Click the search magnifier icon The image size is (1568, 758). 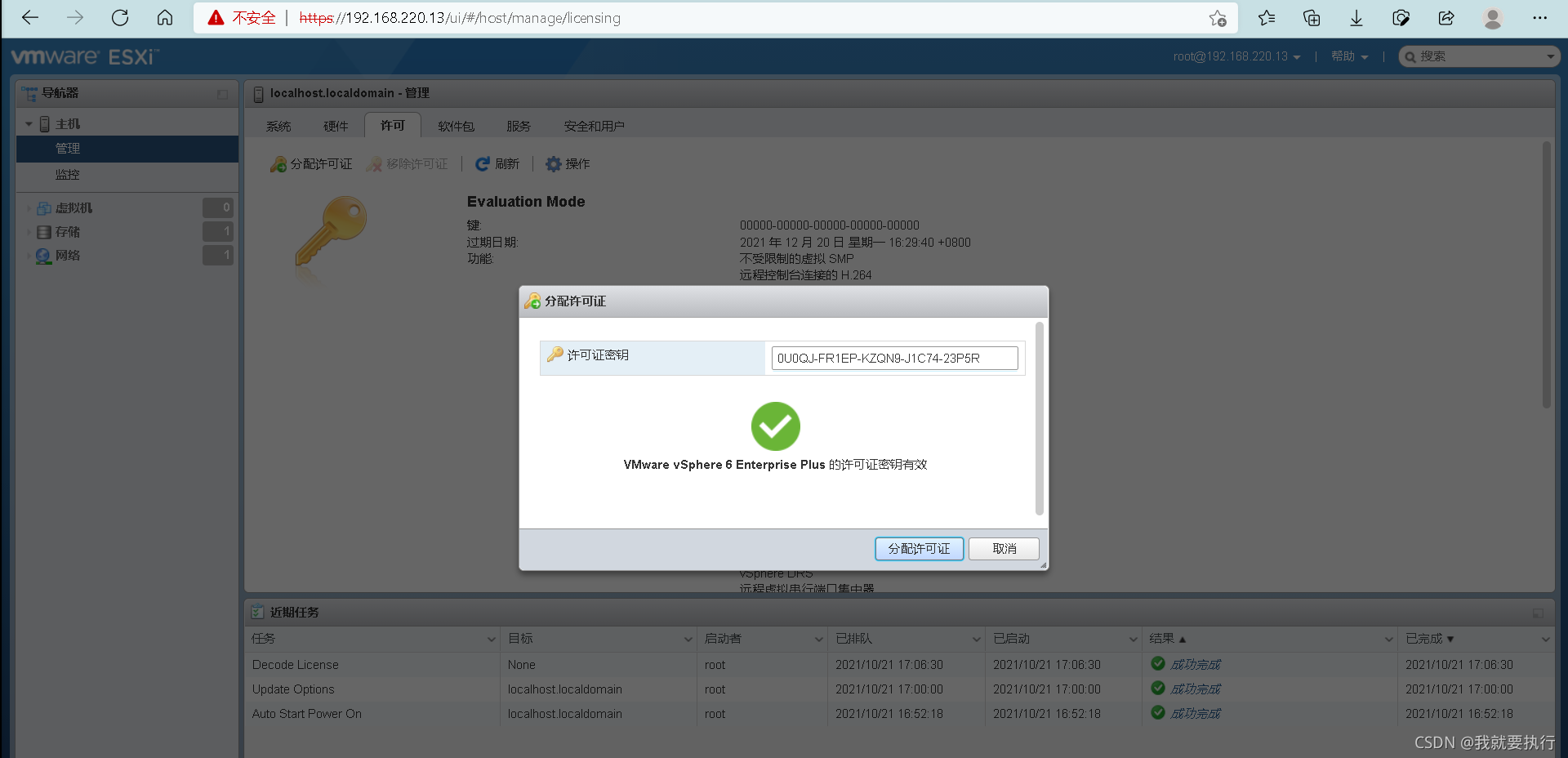coord(1410,56)
